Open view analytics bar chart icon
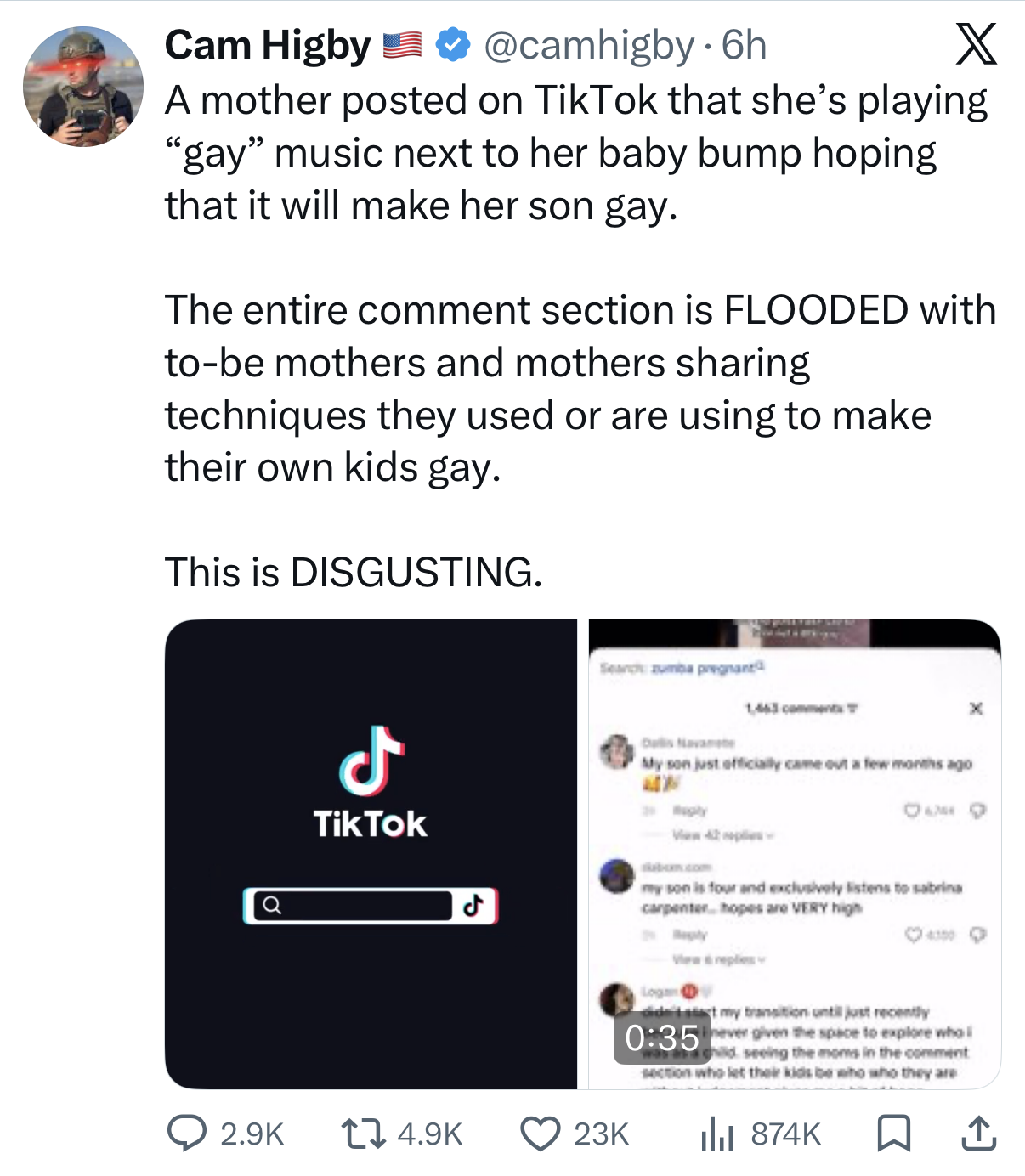 (716, 1134)
